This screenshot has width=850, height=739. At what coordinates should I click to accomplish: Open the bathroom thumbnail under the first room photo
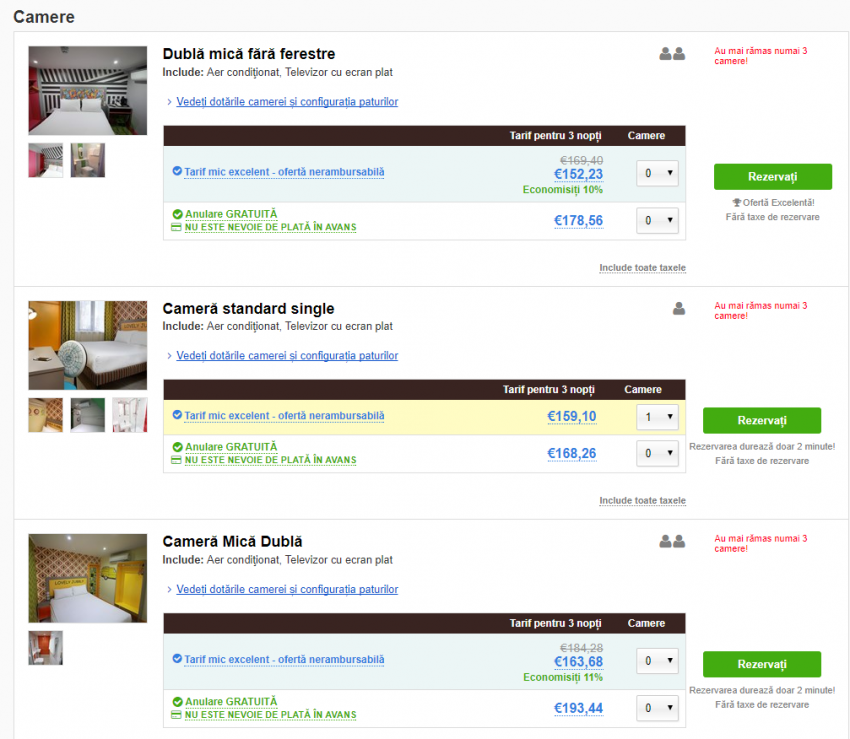[x=88, y=160]
